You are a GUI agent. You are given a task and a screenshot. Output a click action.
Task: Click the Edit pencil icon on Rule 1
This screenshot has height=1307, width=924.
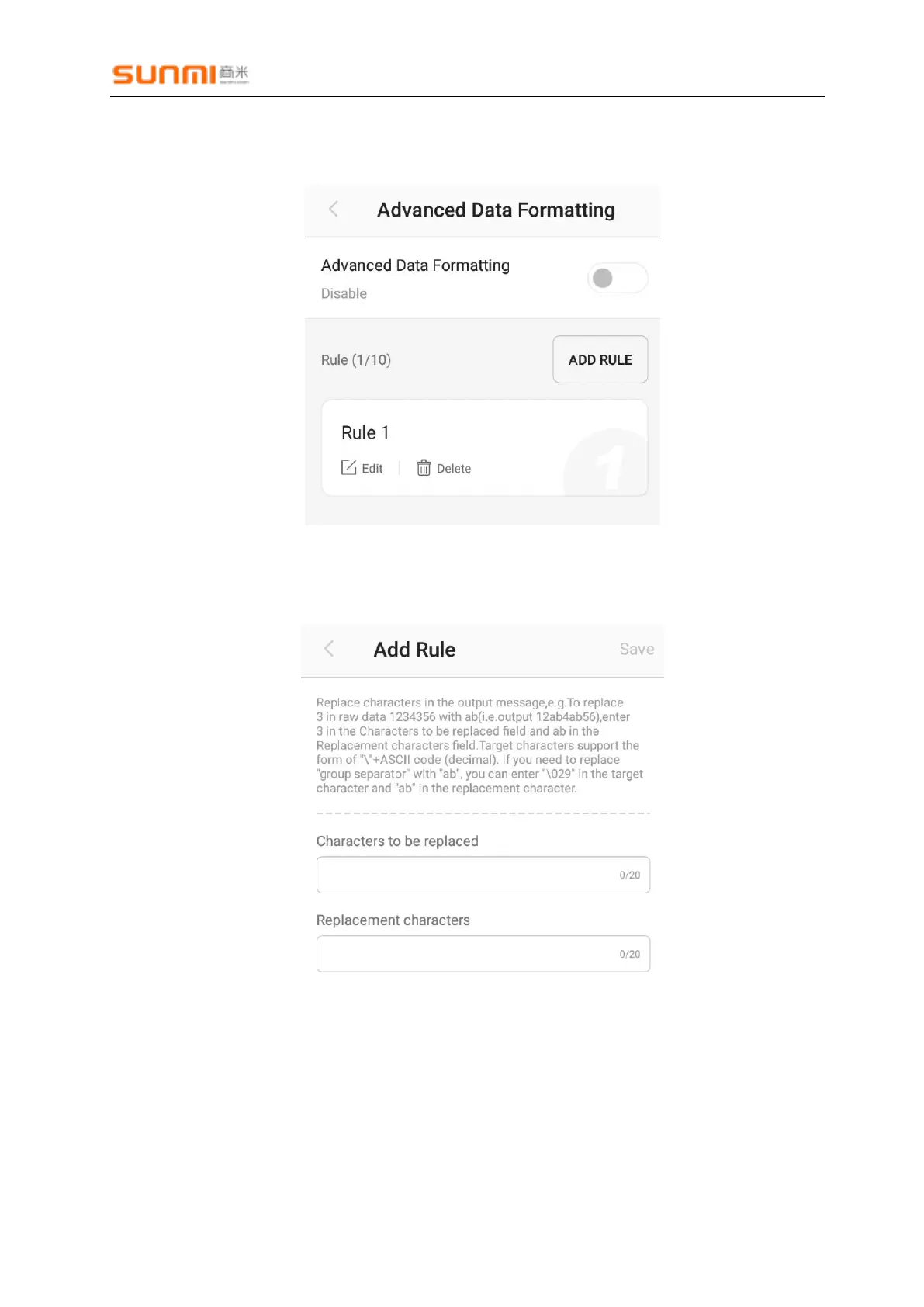[x=349, y=468]
